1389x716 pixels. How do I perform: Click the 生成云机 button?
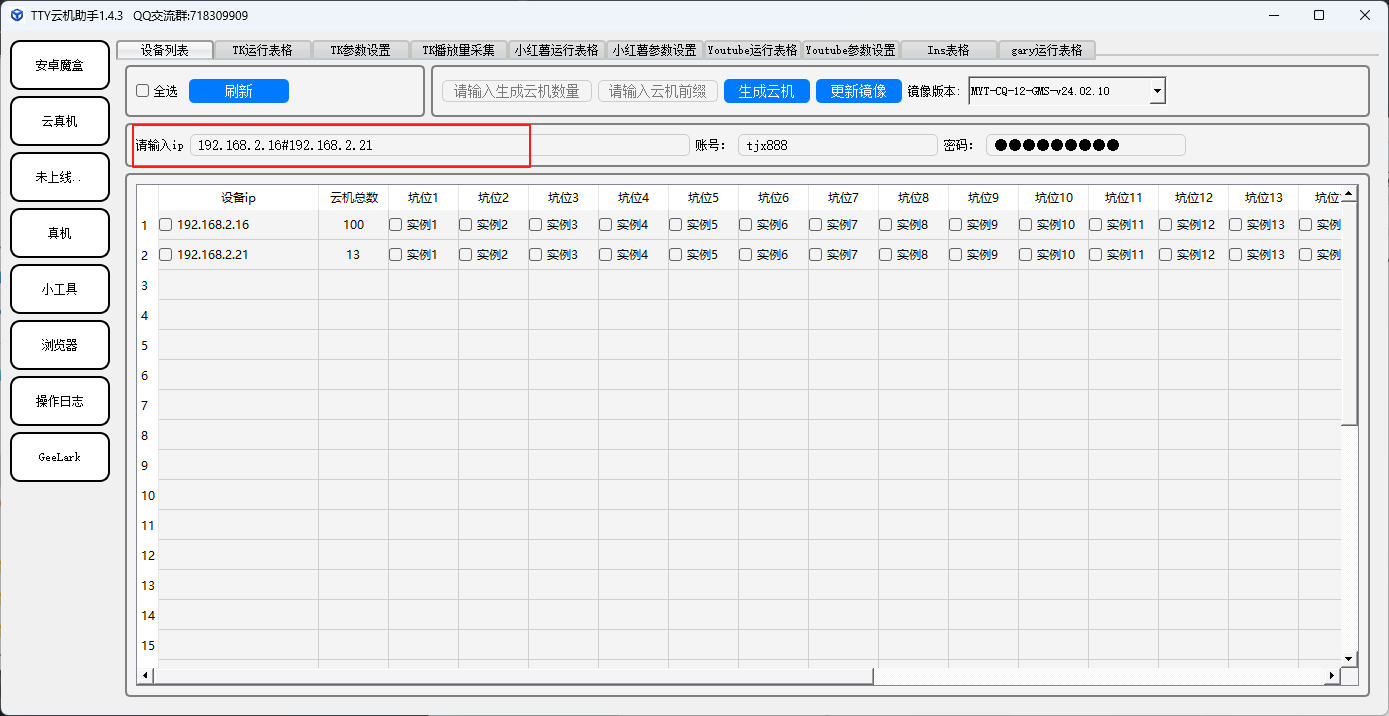766,91
